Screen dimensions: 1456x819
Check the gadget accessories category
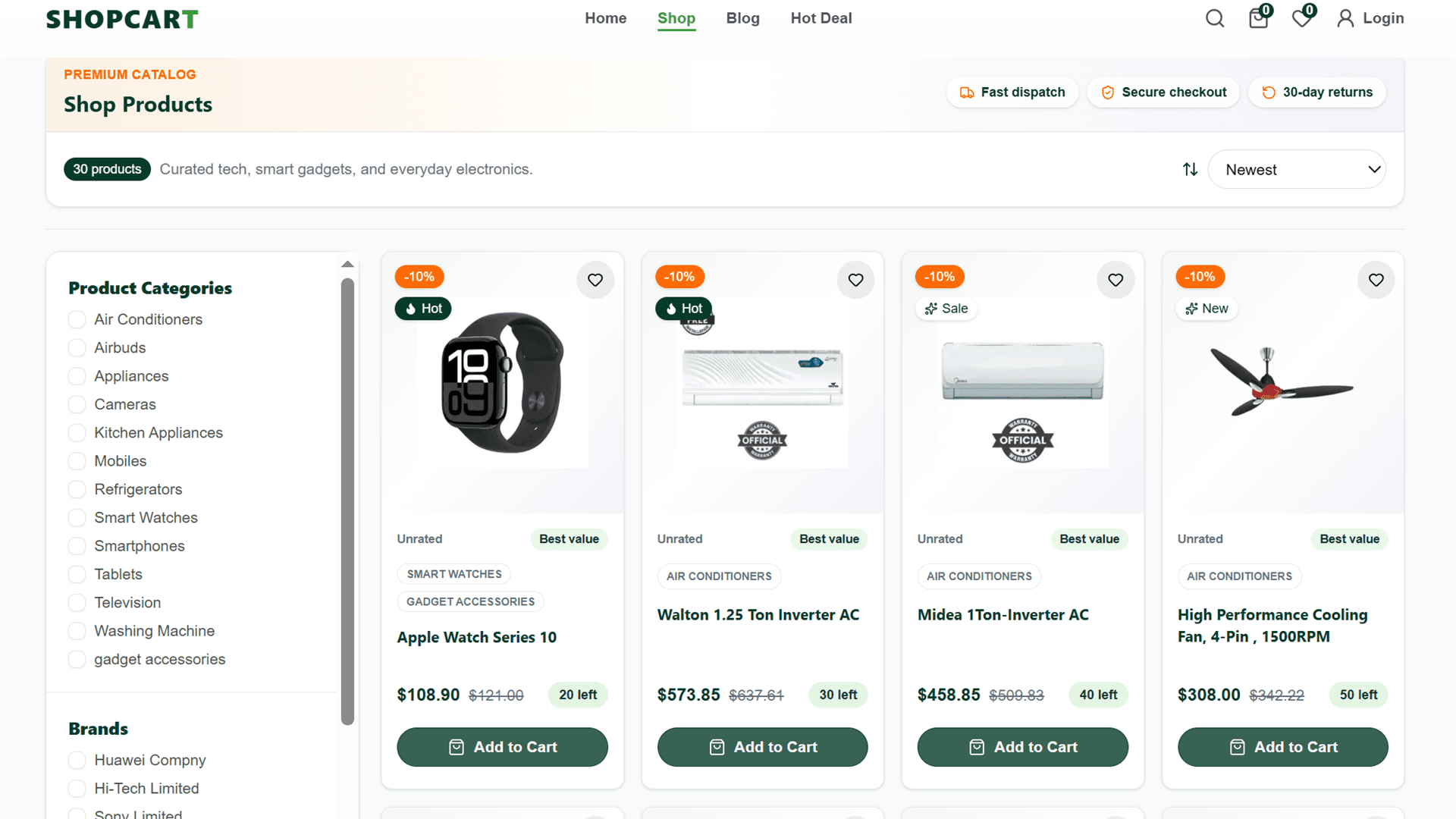(77, 659)
